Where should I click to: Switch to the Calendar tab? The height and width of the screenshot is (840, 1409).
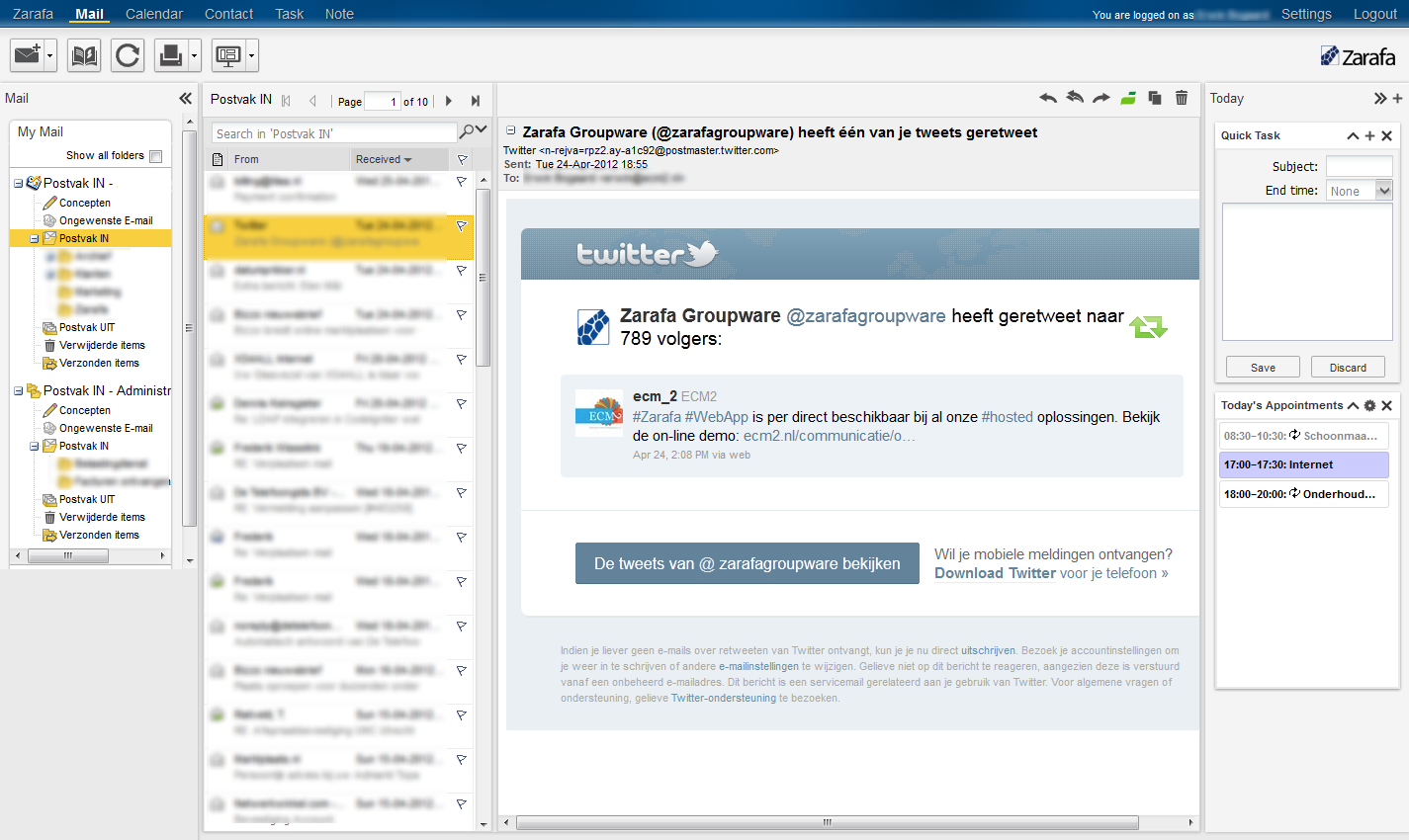[154, 14]
